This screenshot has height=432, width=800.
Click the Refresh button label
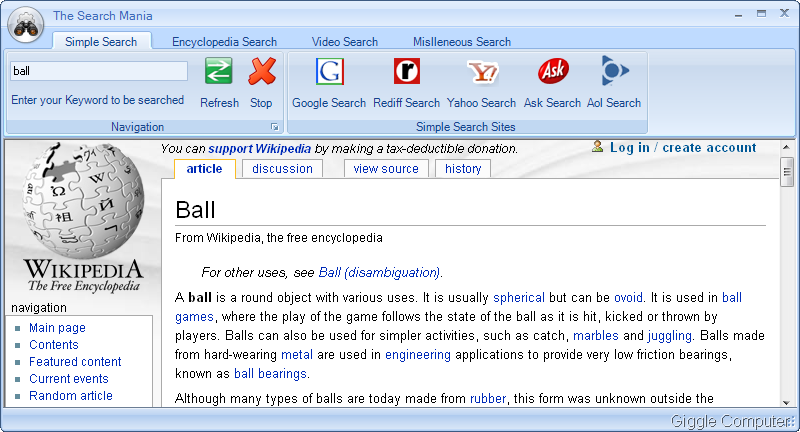pos(219,103)
